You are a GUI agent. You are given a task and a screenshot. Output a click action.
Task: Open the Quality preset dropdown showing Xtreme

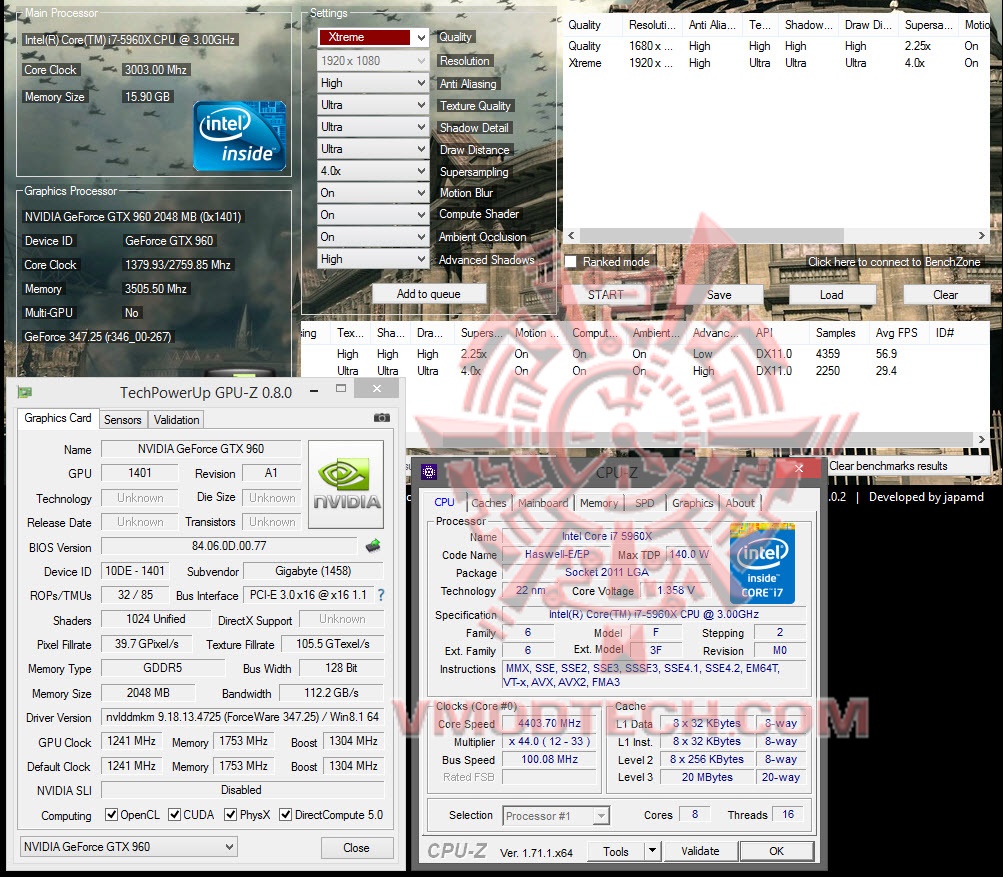(373, 37)
